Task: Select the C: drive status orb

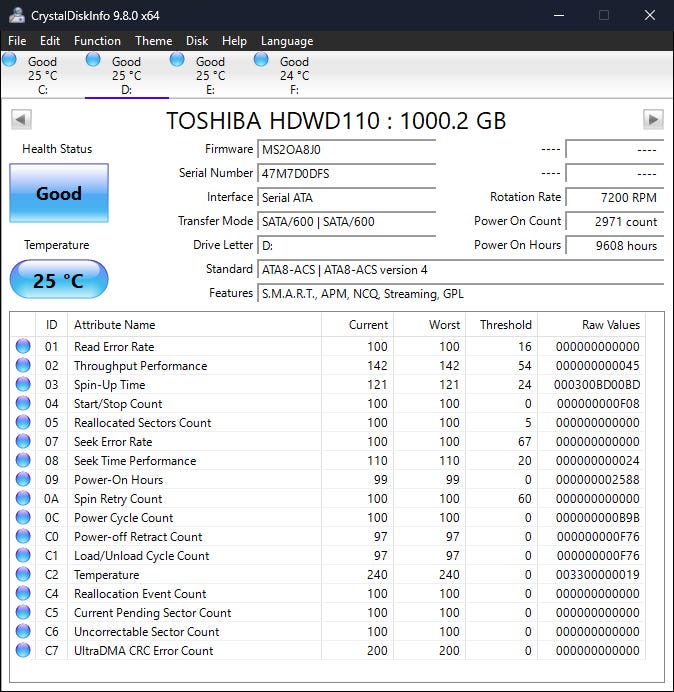Action: (10, 60)
